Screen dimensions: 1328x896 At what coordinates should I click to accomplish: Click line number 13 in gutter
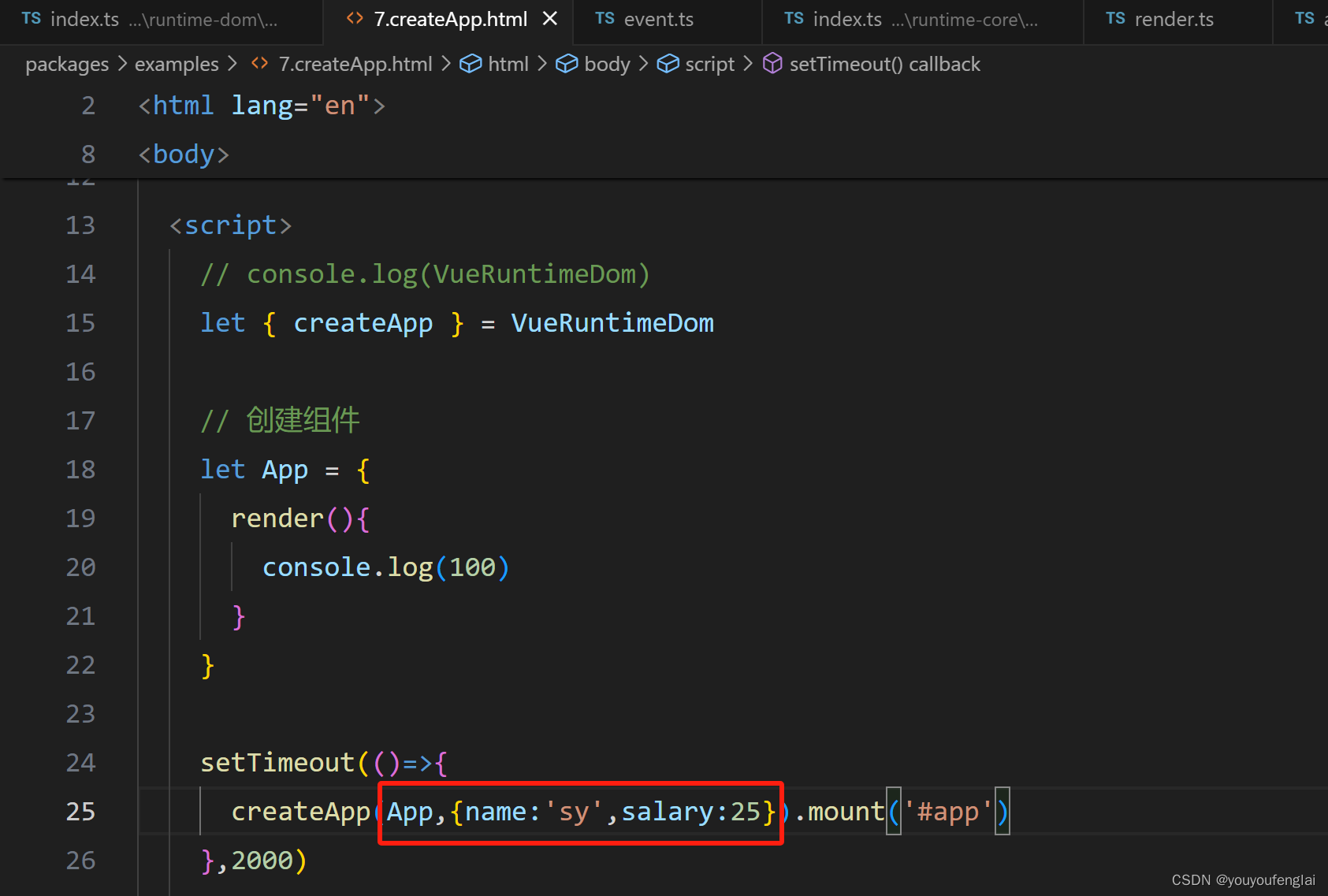coord(80,225)
